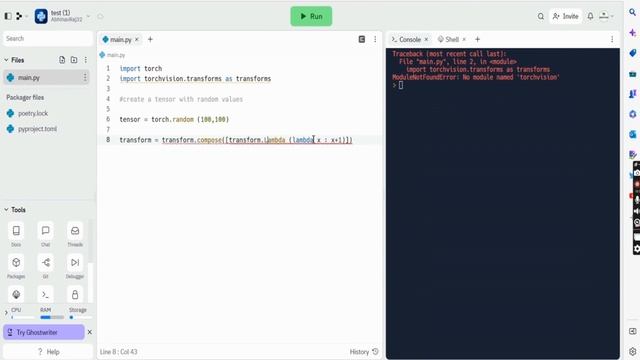
Task: Open the Docs tool
Action: pyautogui.click(x=16, y=234)
